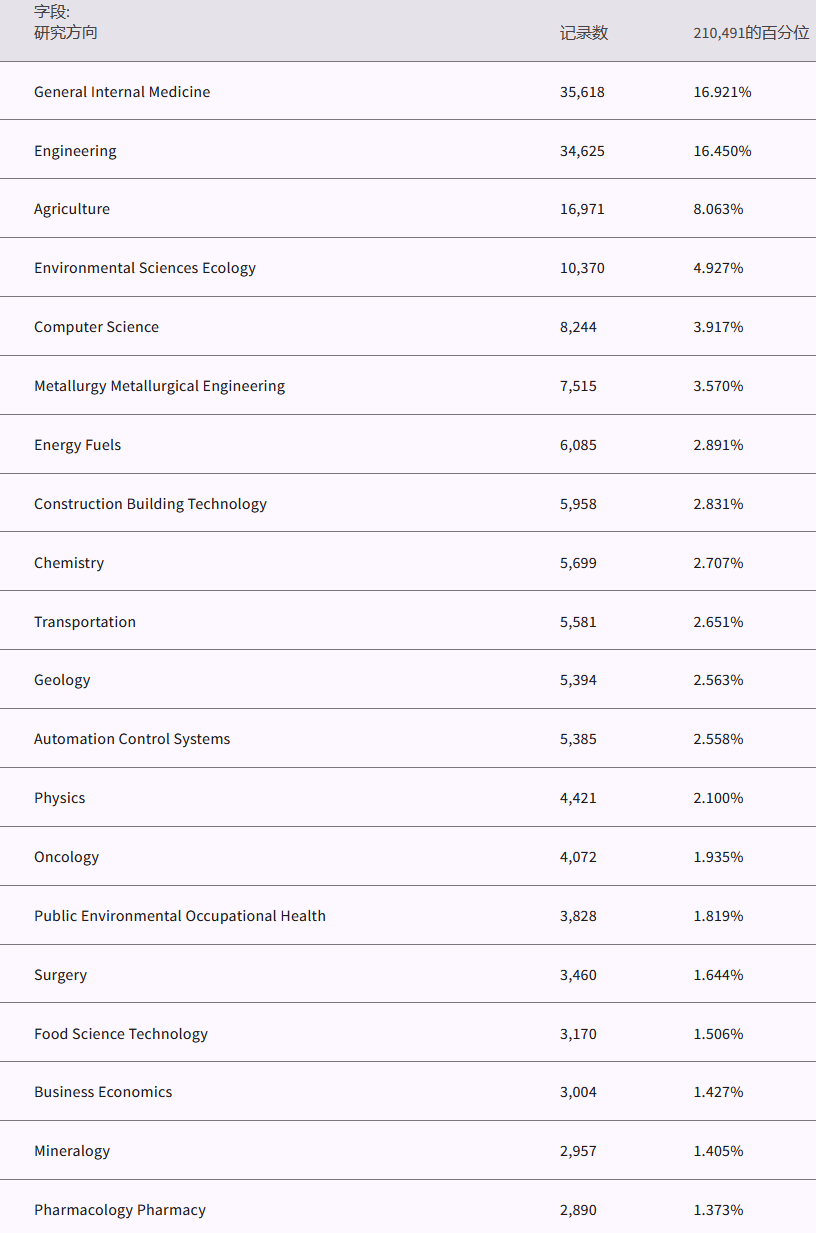Click the 研究方向 field header
Screen dimensions: 816x1233
click(x=66, y=32)
